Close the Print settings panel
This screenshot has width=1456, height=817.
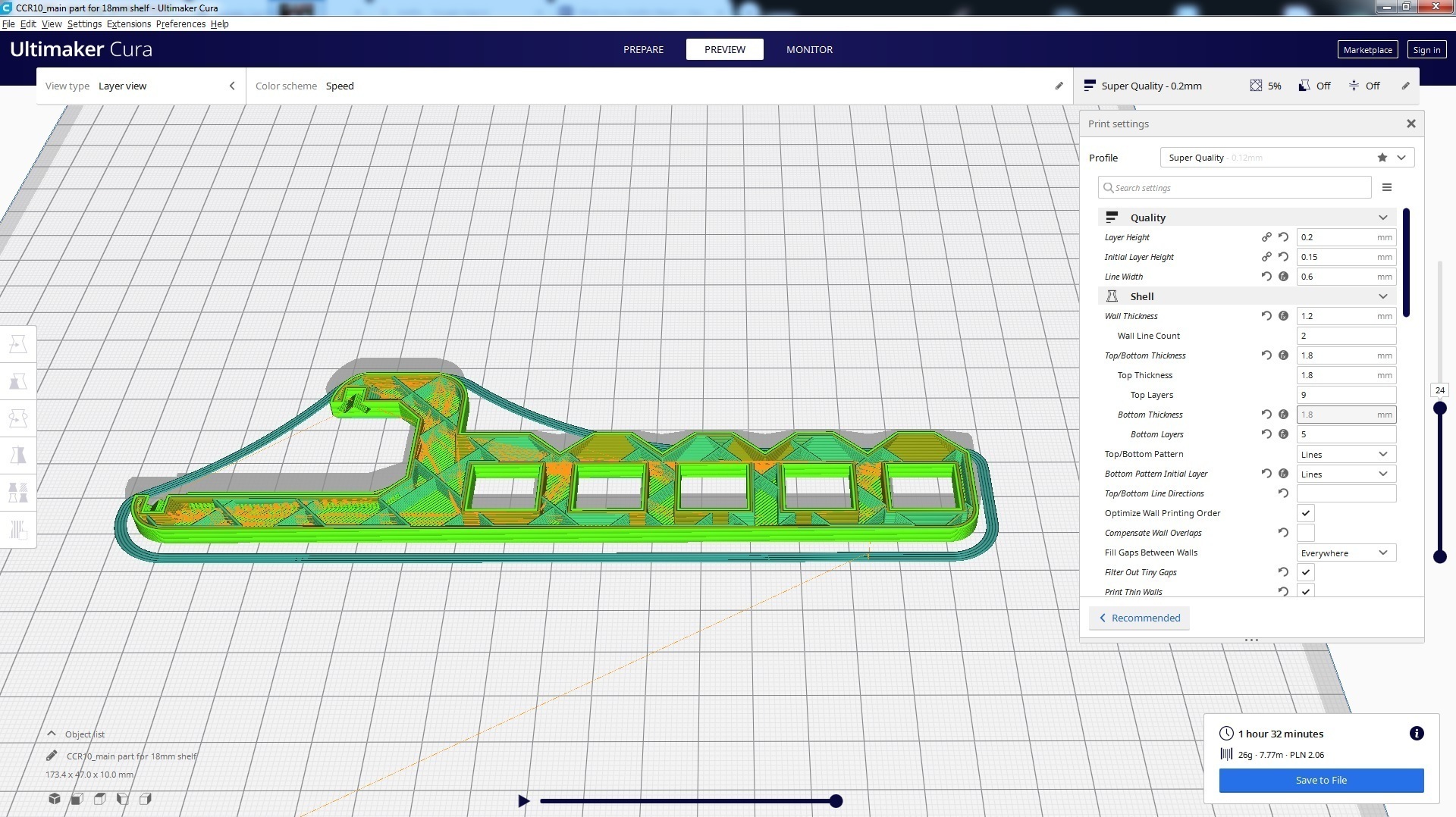1411,124
